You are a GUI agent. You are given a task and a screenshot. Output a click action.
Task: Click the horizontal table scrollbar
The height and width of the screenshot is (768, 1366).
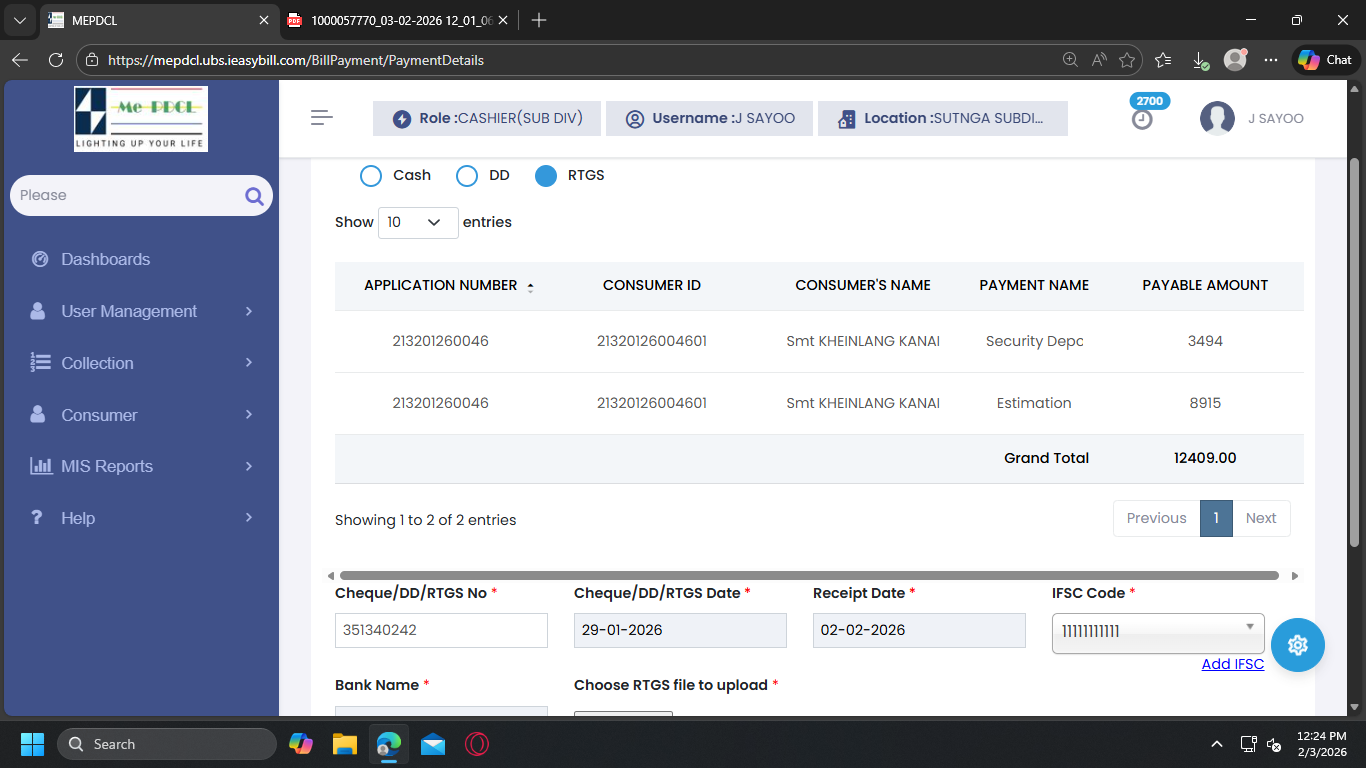[808, 576]
